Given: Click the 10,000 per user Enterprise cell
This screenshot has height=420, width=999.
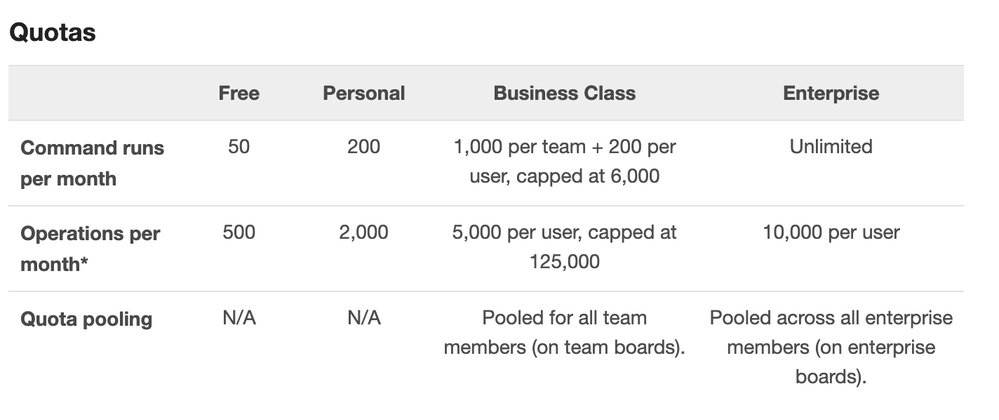Looking at the screenshot, I should tap(831, 232).
